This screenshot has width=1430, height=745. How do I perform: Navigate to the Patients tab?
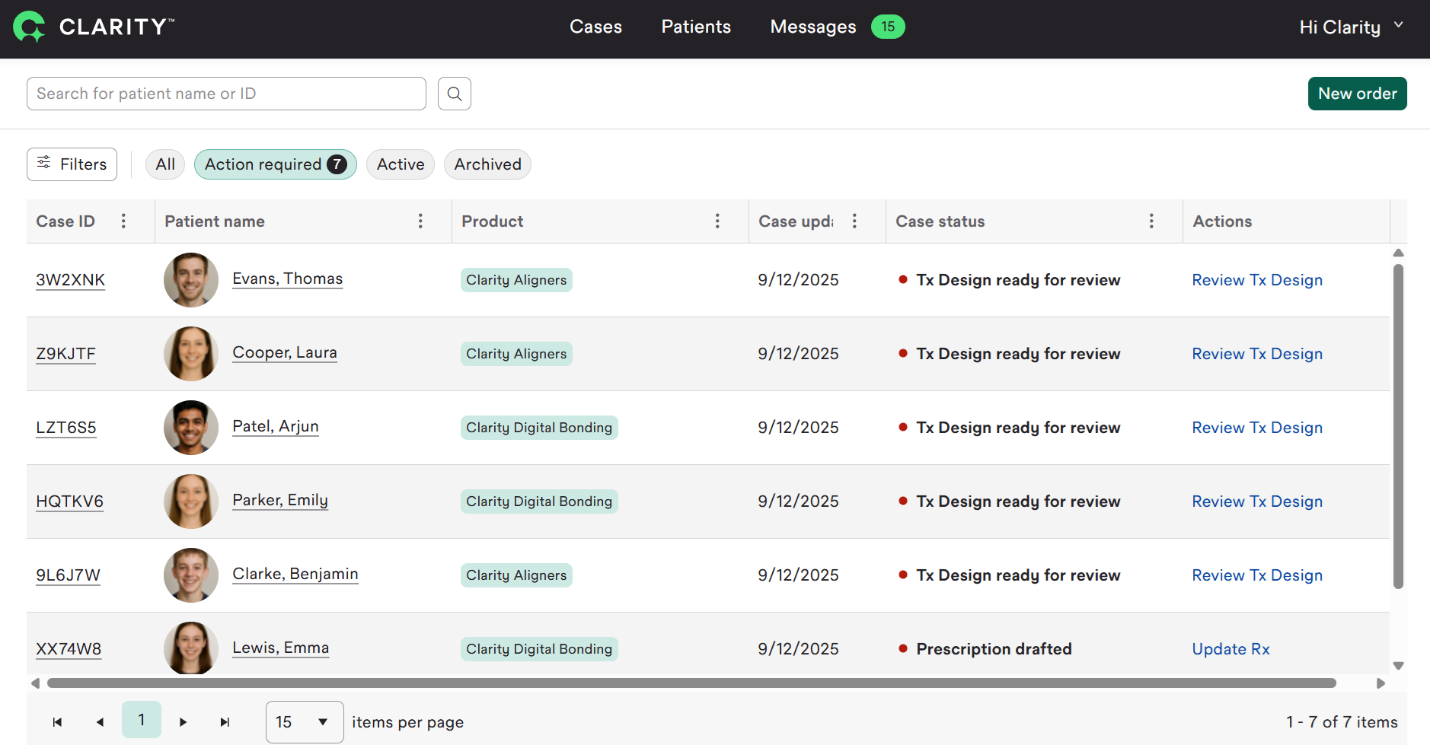[x=696, y=27]
